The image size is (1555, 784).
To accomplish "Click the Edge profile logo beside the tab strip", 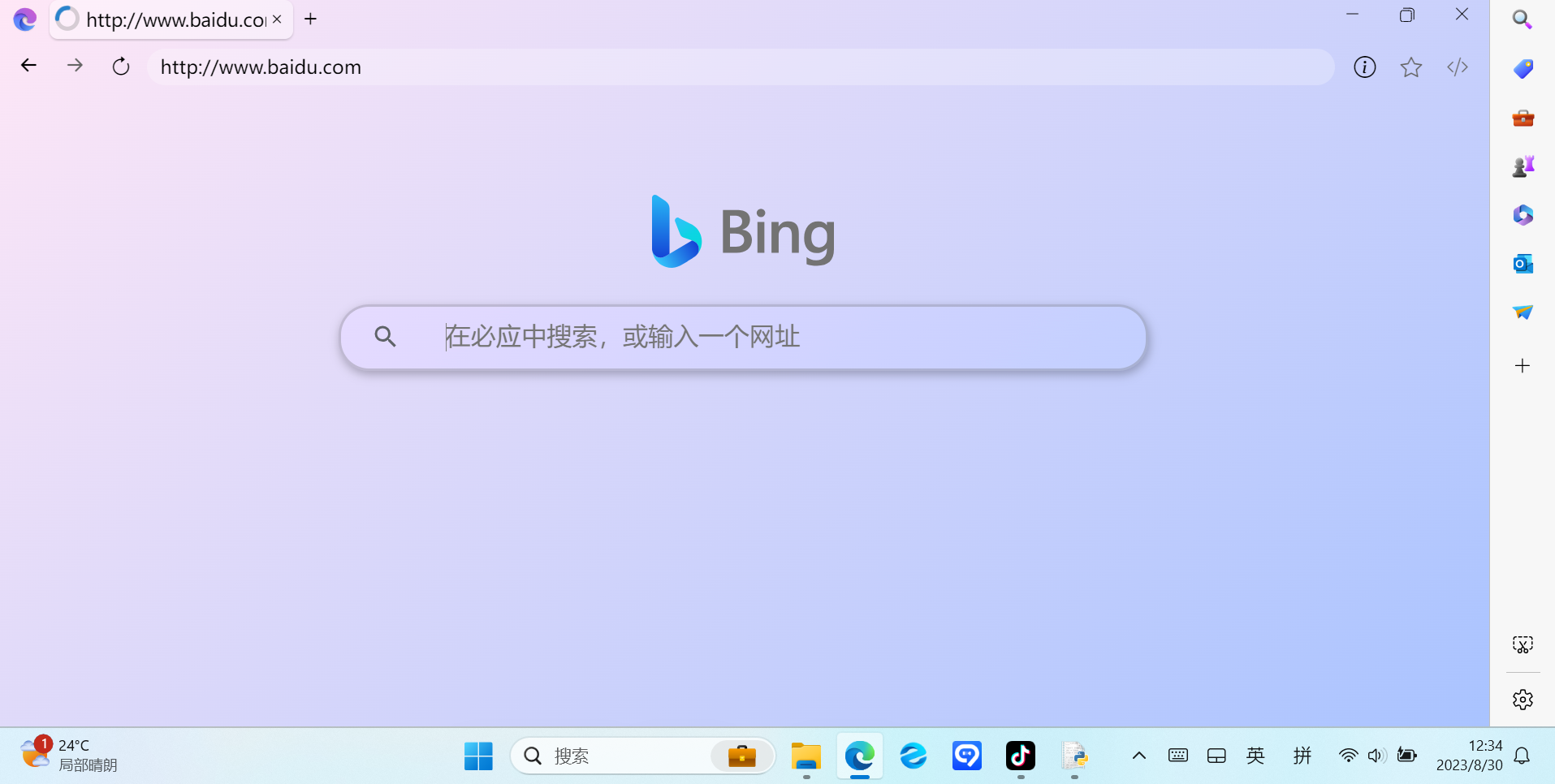I will (25, 19).
